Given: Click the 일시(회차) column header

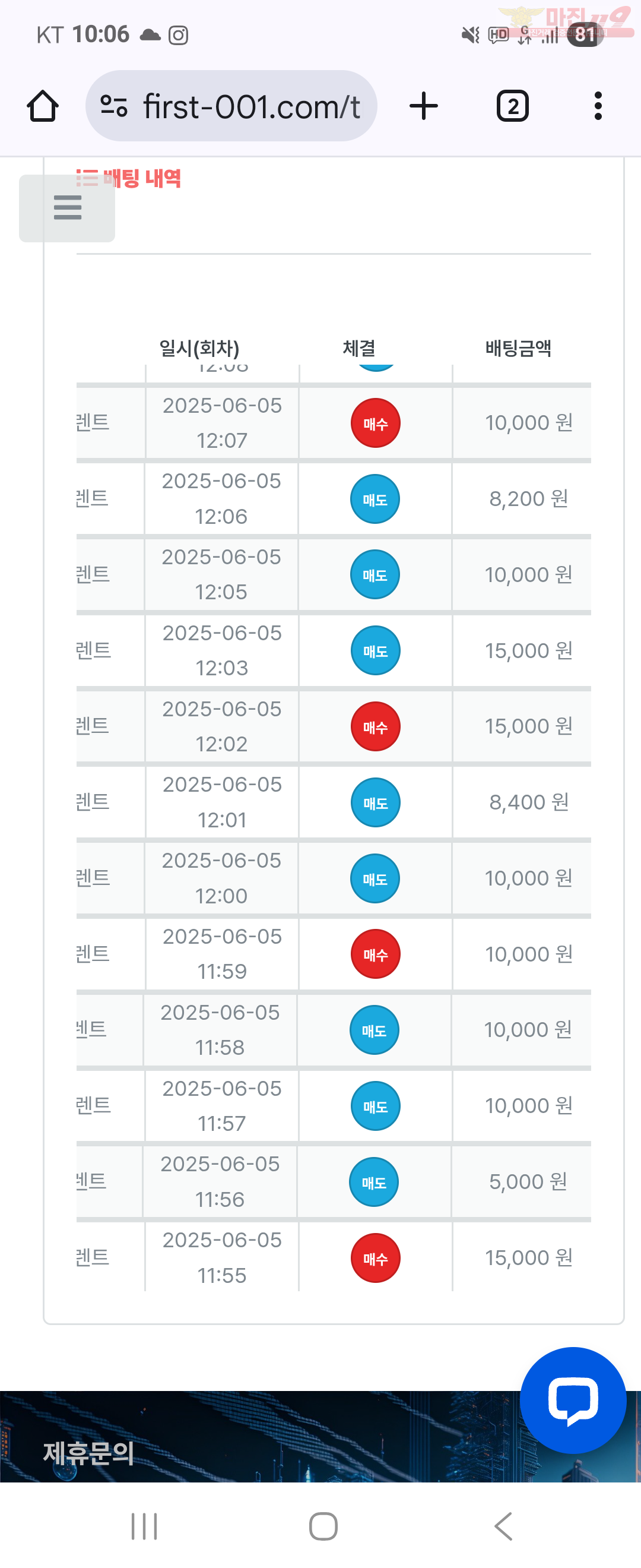Looking at the screenshot, I should (x=199, y=348).
